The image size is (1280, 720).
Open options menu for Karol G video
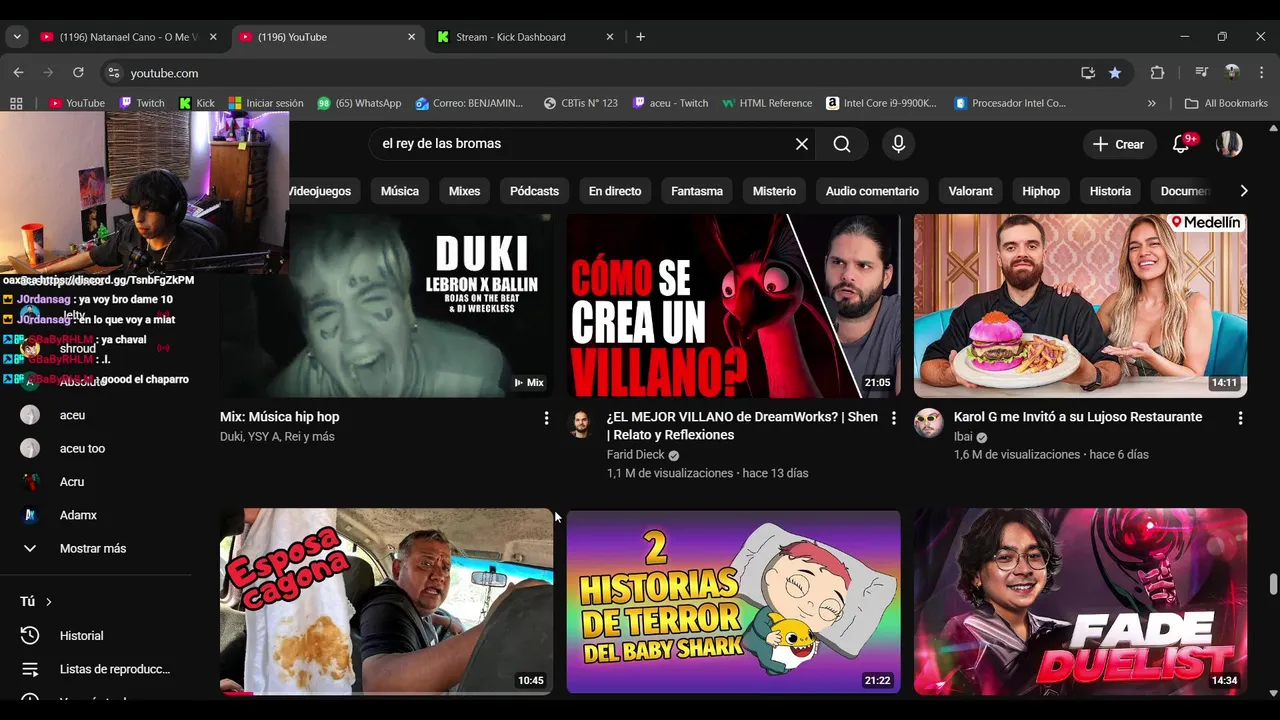coord(1240,418)
